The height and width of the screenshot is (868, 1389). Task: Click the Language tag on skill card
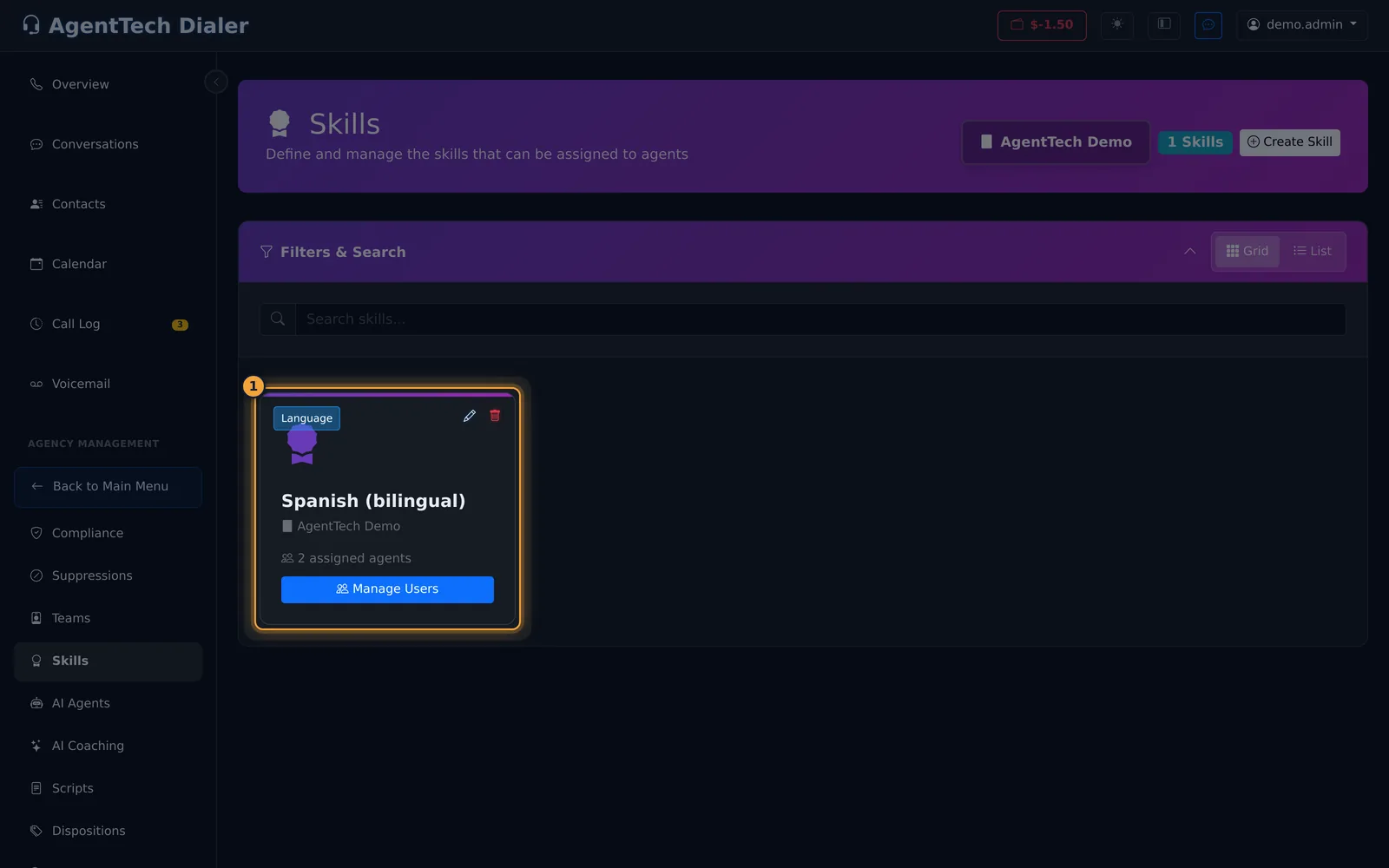[306, 418]
